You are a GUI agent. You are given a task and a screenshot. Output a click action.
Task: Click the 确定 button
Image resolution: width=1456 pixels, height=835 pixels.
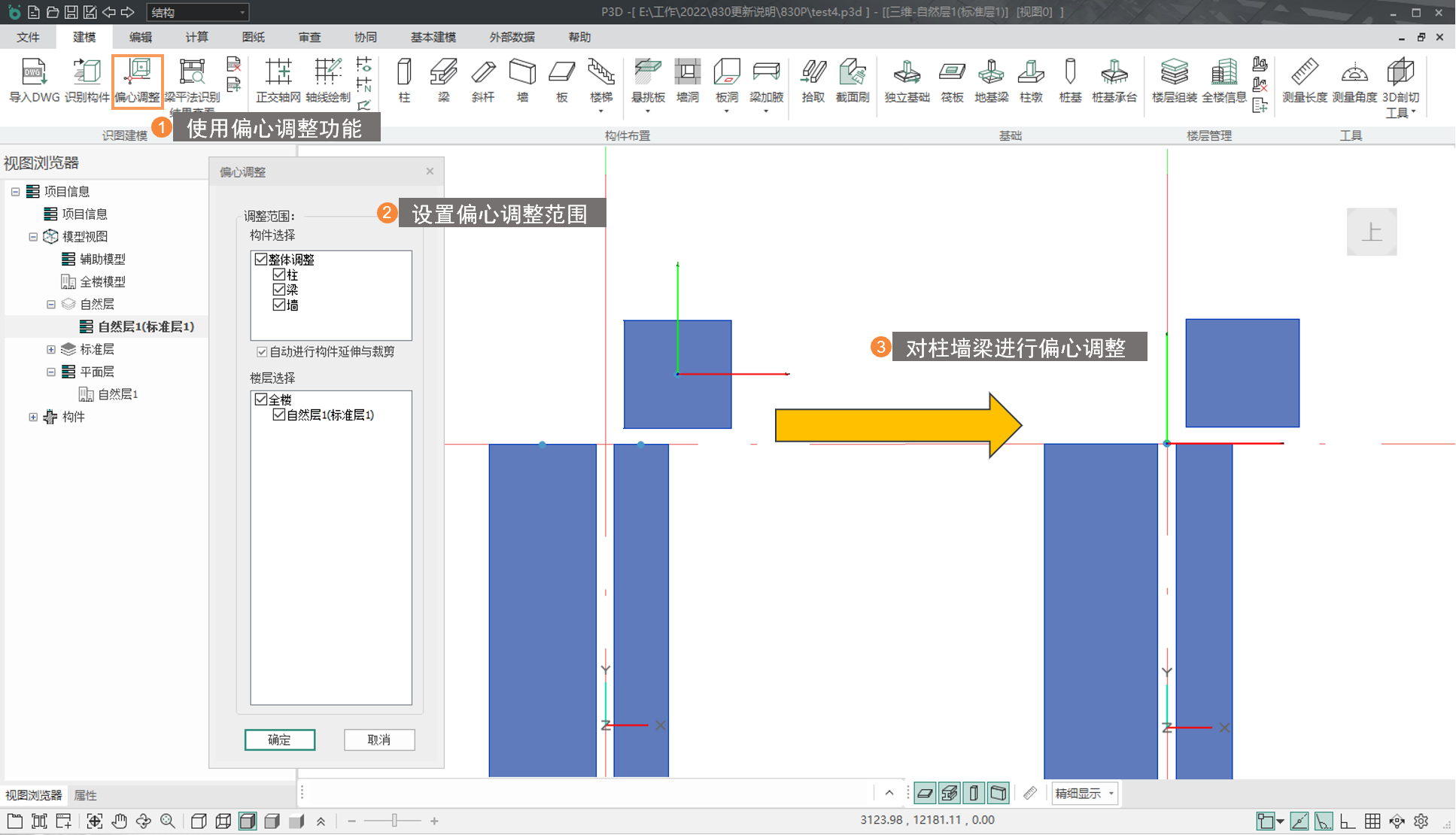(x=279, y=739)
